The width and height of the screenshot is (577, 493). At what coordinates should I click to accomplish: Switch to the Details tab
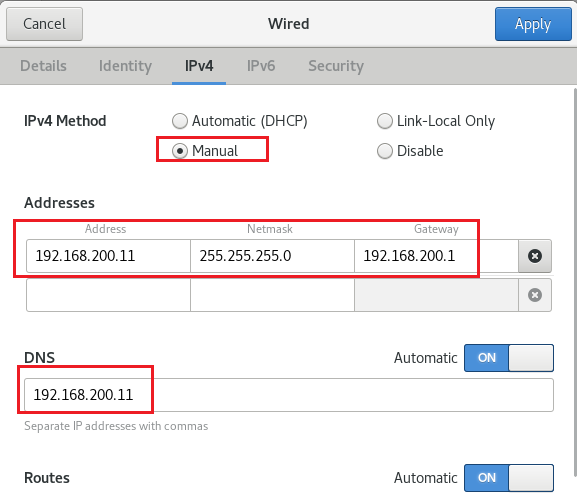pyautogui.click(x=43, y=66)
